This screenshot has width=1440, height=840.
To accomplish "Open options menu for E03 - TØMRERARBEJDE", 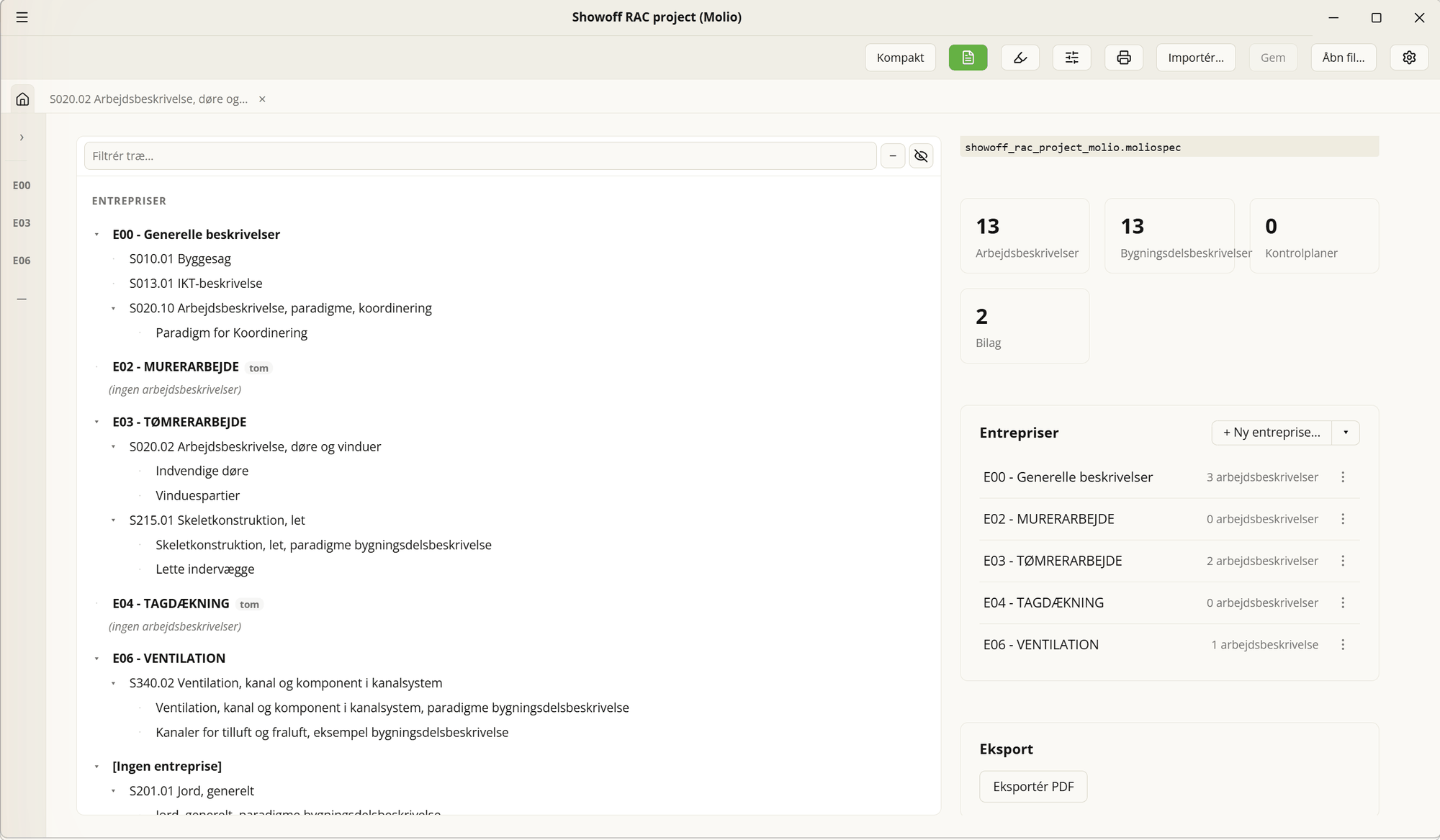I will pyautogui.click(x=1343, y=561).
